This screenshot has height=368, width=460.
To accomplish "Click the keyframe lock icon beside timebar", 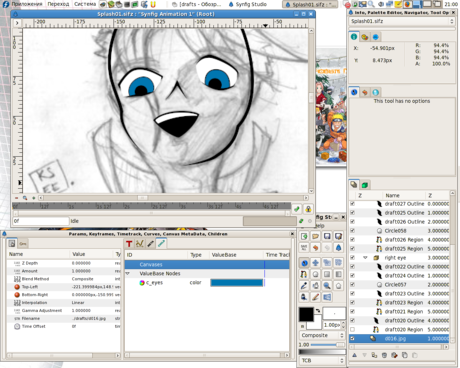I will point(308,209).
